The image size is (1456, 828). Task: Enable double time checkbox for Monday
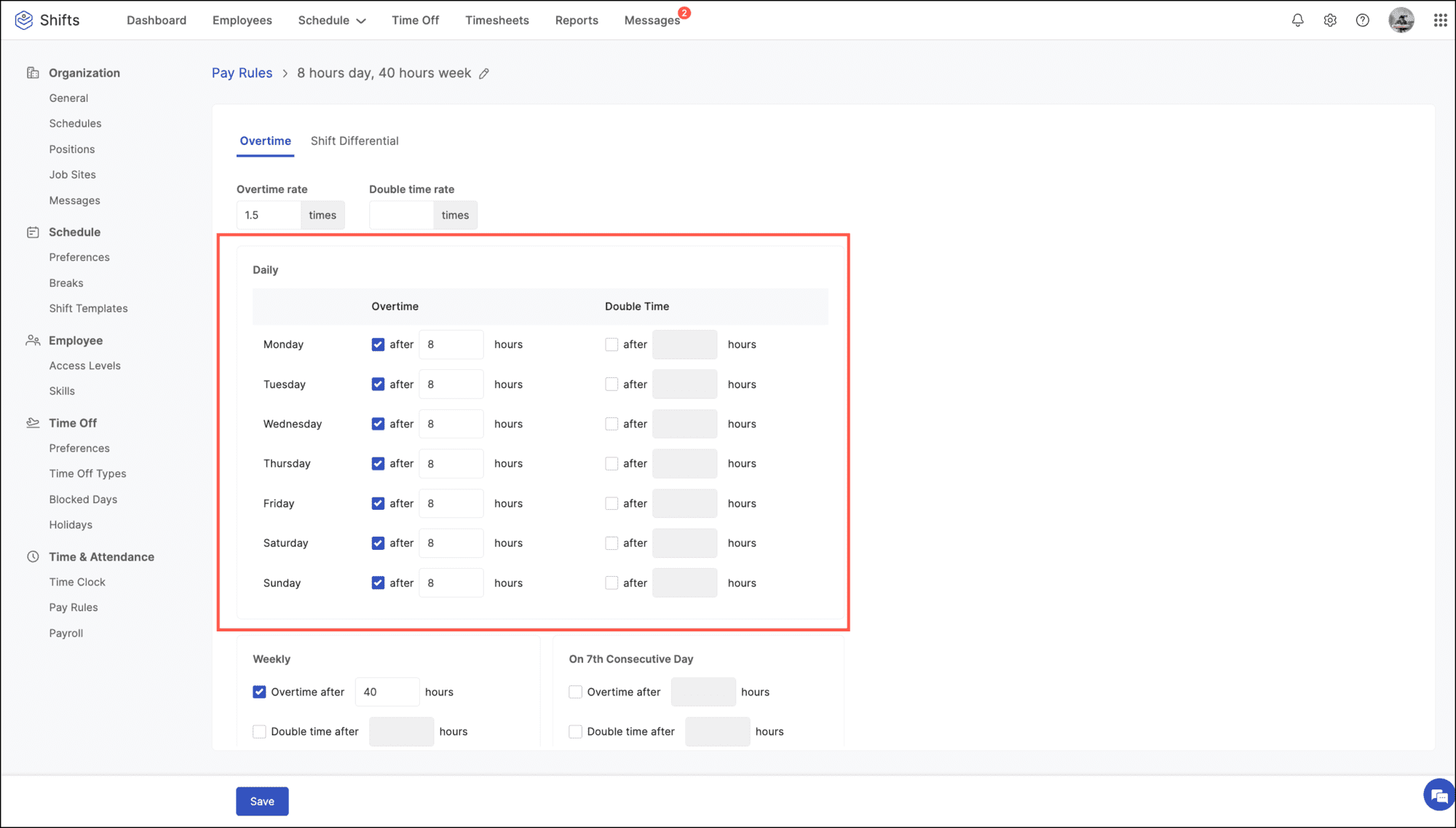click(611, 344)
